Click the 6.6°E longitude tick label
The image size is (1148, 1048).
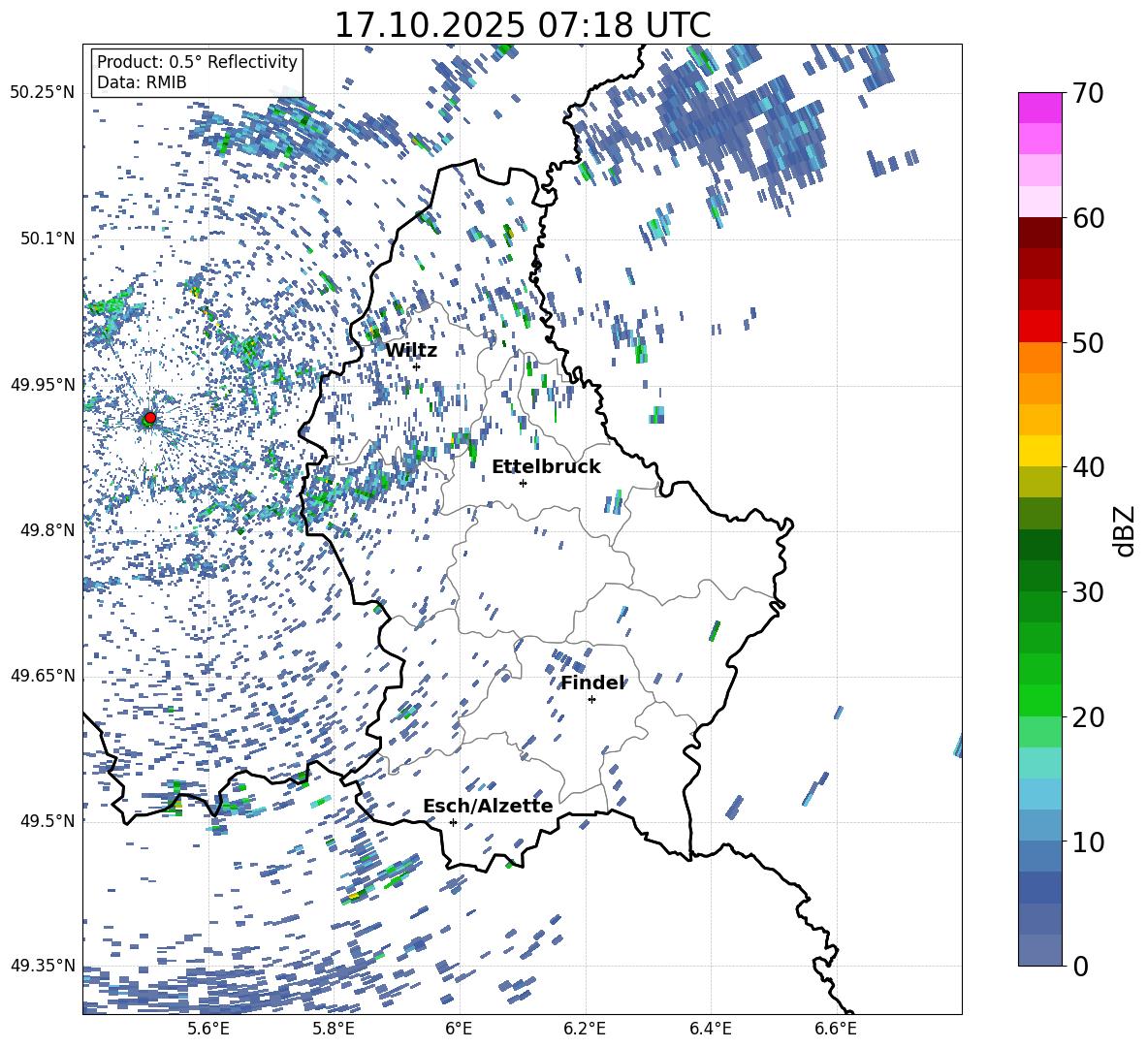835,1028
